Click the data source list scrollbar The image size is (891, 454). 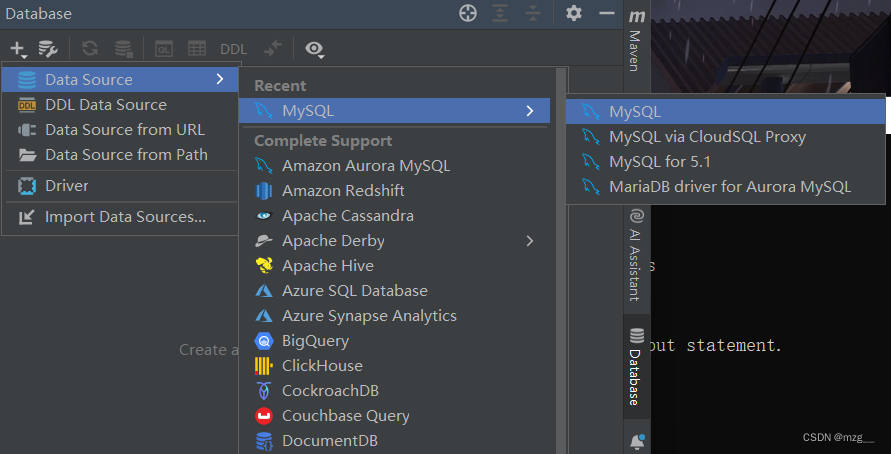click(561, 261)
